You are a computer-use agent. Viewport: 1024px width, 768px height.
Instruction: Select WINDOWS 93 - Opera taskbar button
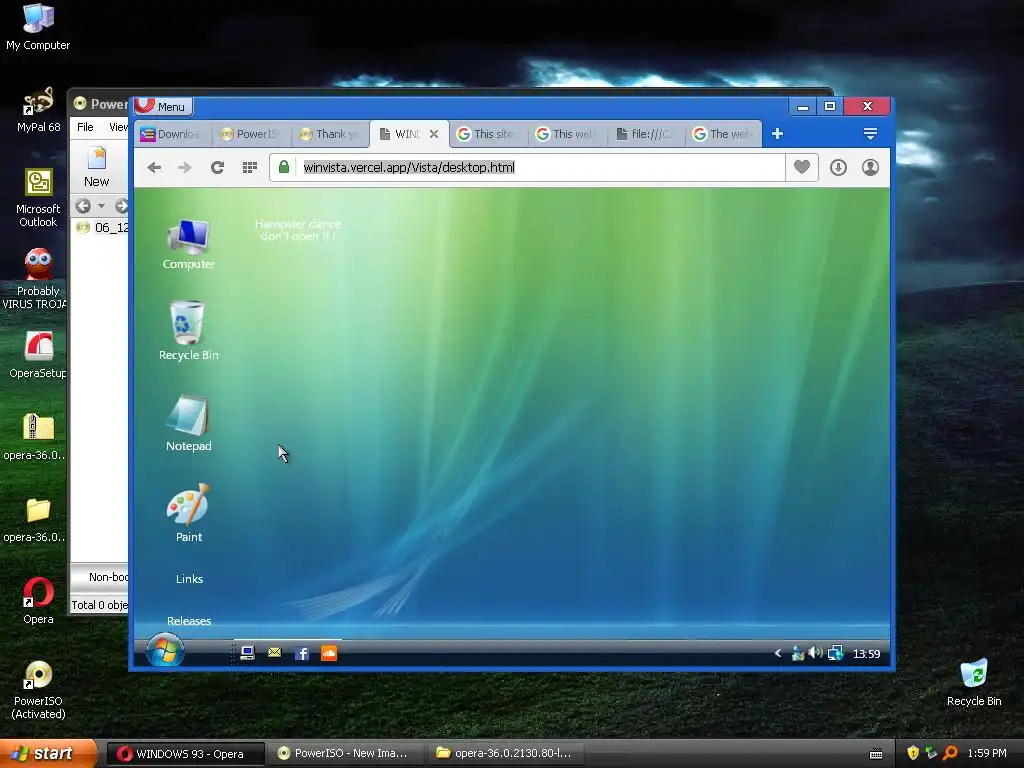[x=185, y=754]
